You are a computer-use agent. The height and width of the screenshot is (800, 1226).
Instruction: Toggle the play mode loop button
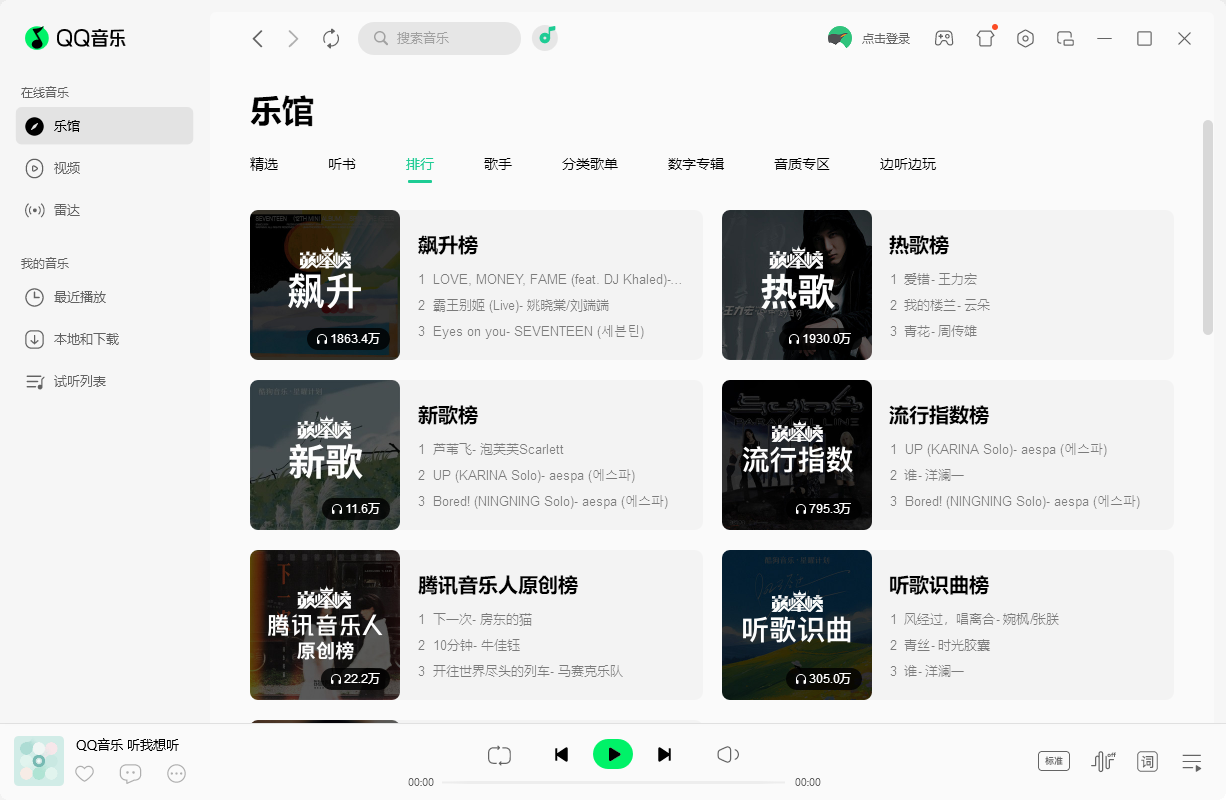(499, 754)
